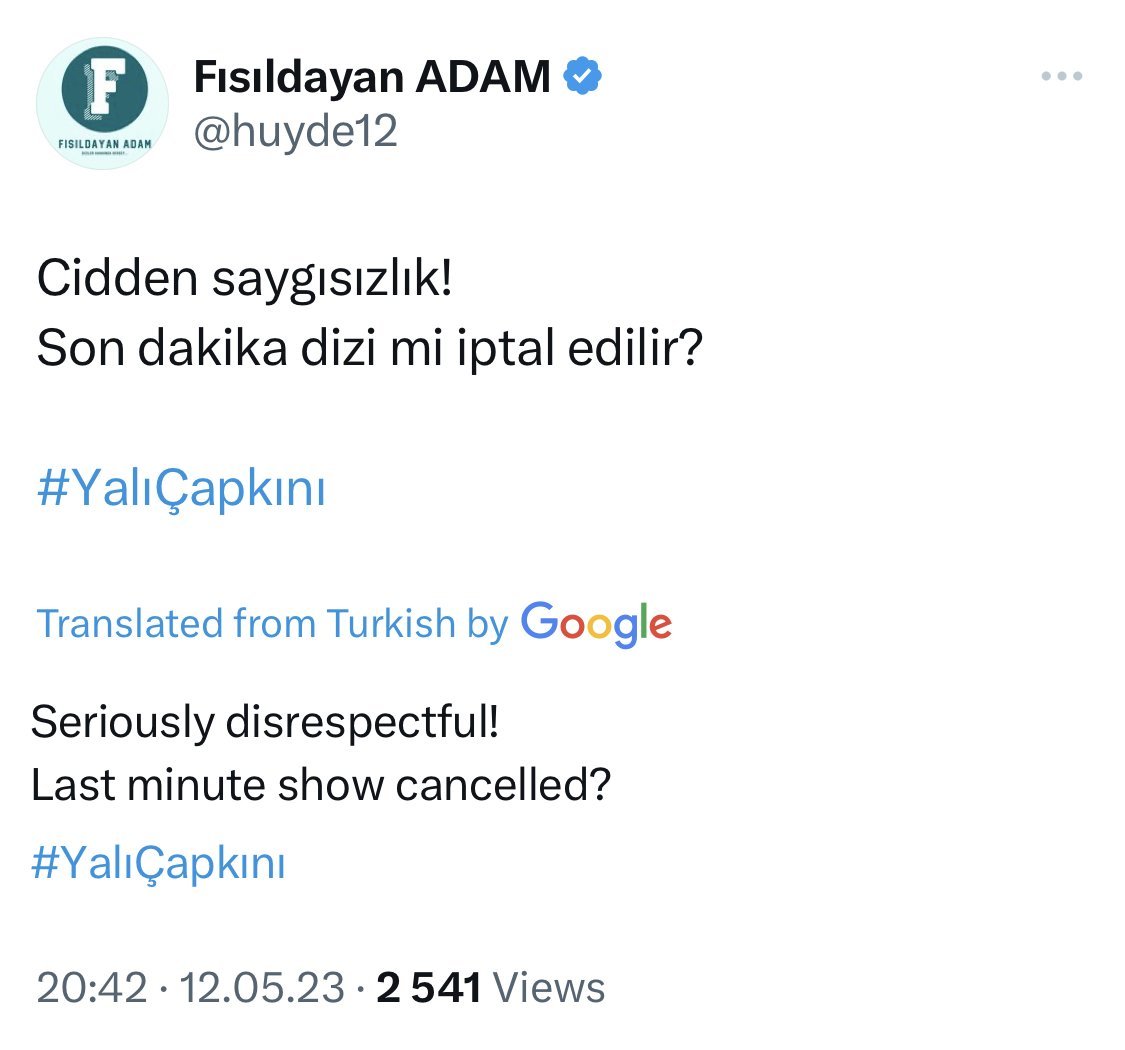Screen dimensions: 1125x1050
Task: Click the line "Cidden saygısızlık!"
Action: (245, 281)
